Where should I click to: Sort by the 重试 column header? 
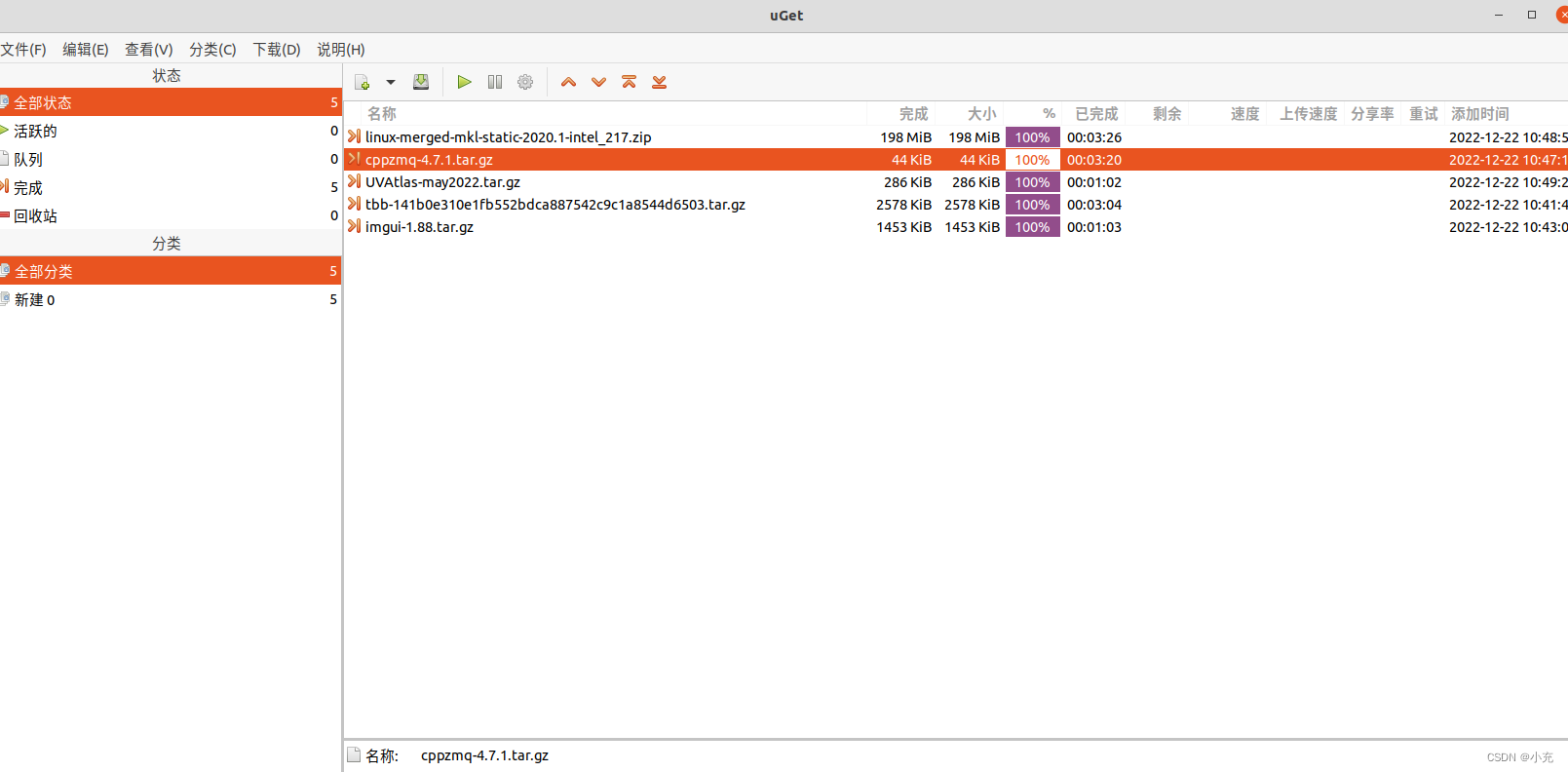point(1423,114)
